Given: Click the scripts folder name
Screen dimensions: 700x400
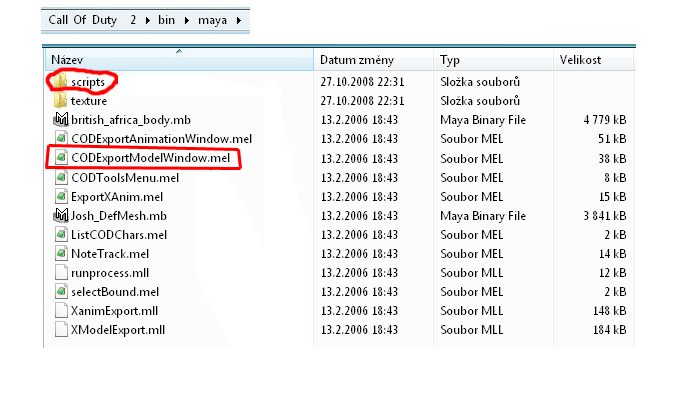Looking at the screenshot, I should [x=88, y=82].
